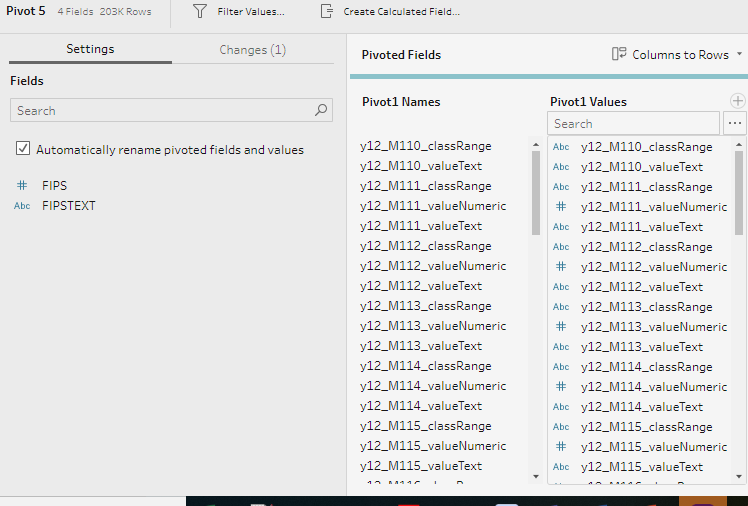The height and width of the screenshot is (506, 748).
Task: Open the ellipsis options next to Pivot1 Values search
Action: (735, 124)
